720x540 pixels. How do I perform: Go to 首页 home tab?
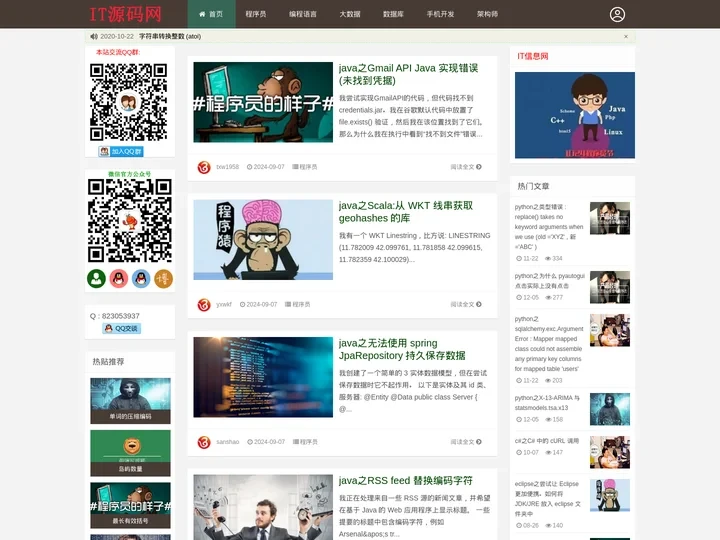point(211,14)
